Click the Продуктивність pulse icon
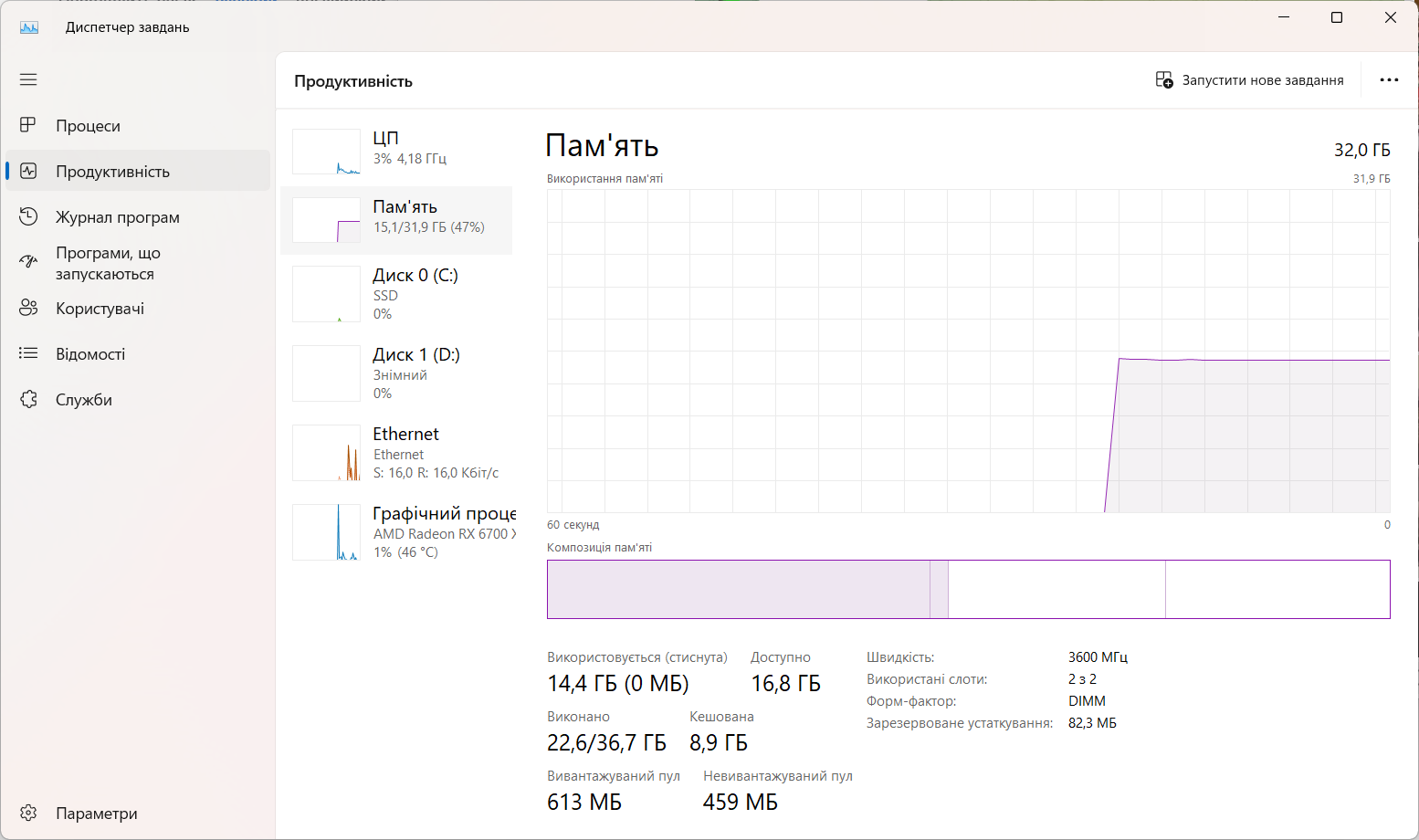This screenshot has height=840, width=1419. pos(28,171)
